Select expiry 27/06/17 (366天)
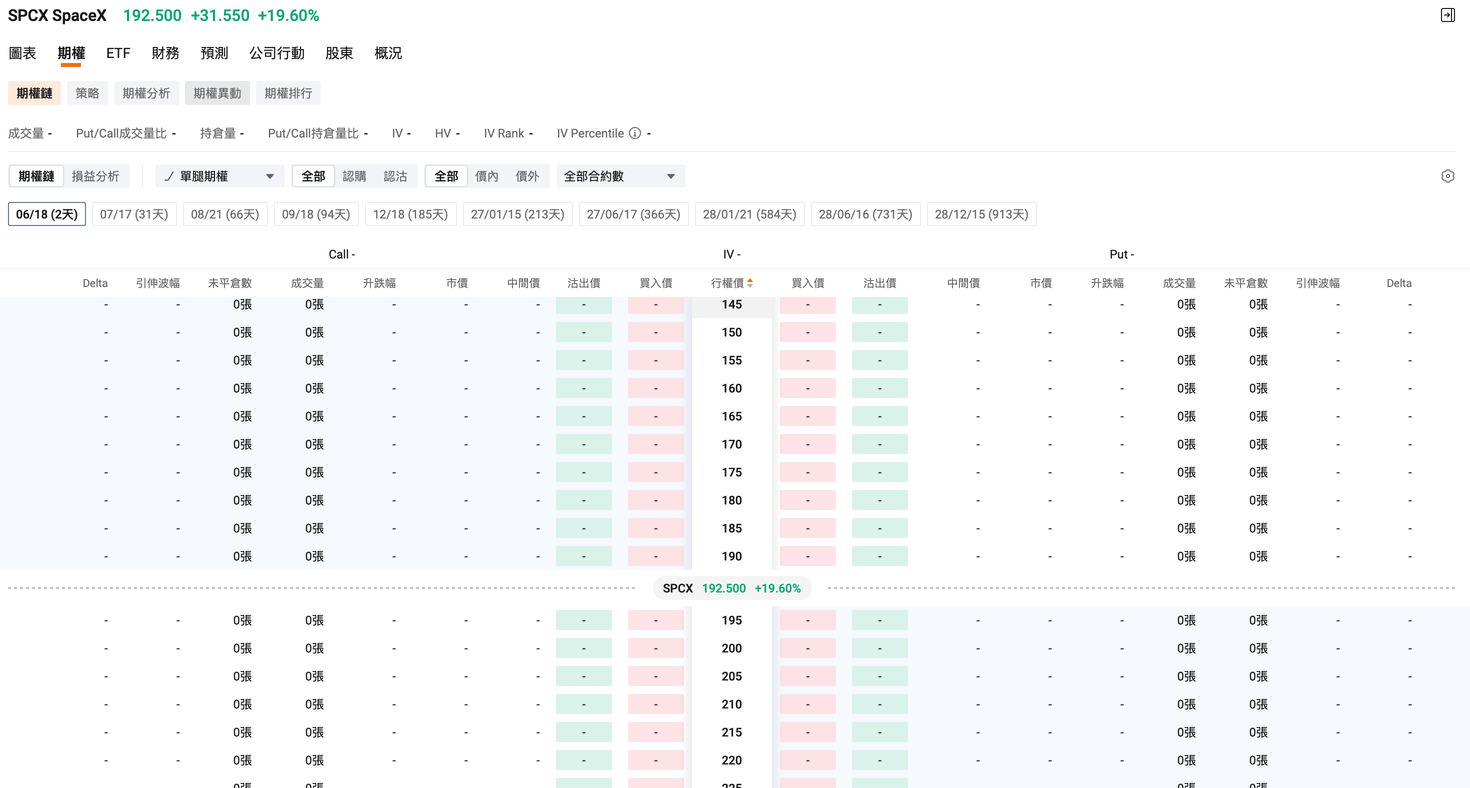 [x=634, y=214]
